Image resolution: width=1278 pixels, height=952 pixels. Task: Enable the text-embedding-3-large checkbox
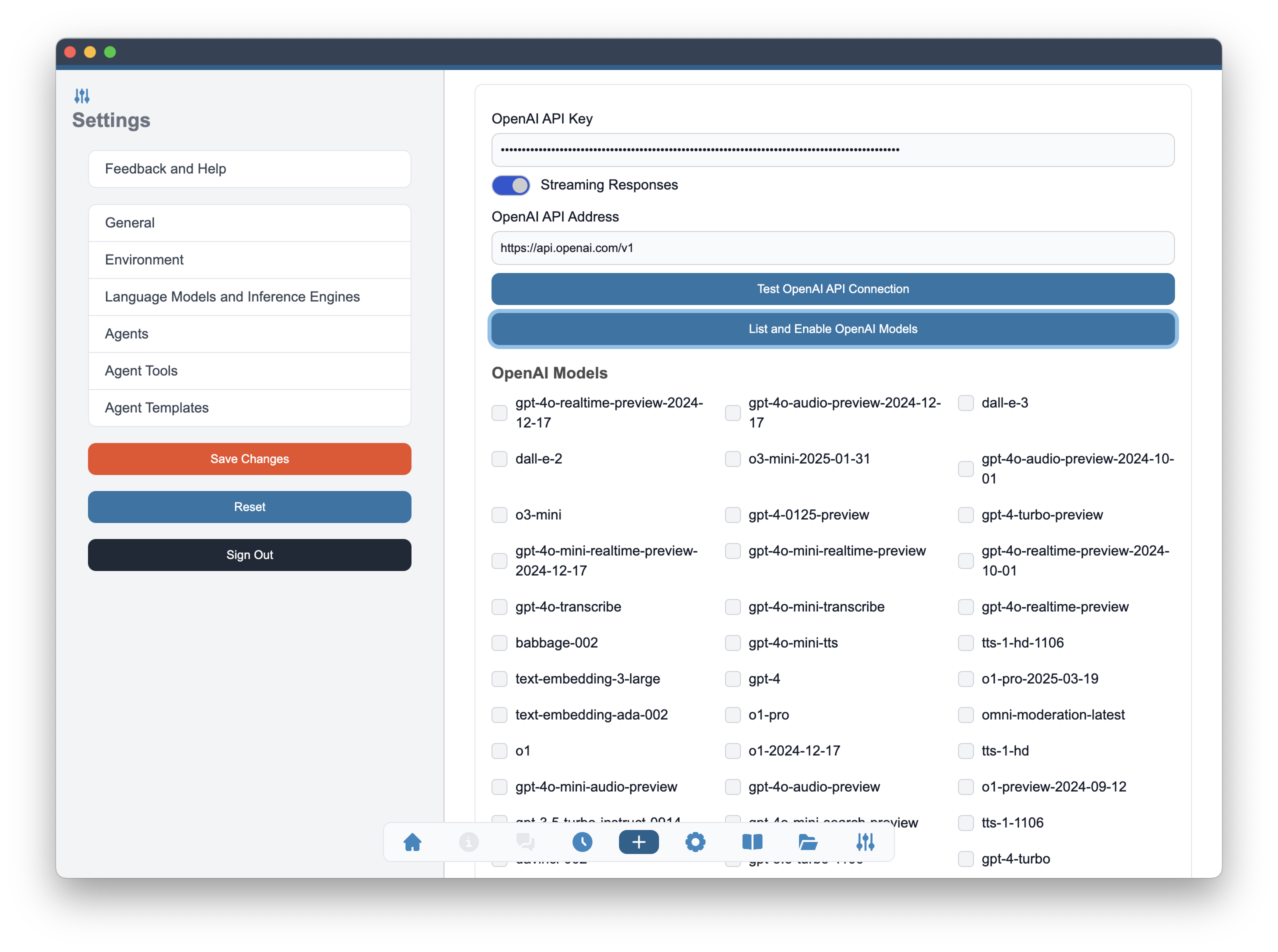499,679
